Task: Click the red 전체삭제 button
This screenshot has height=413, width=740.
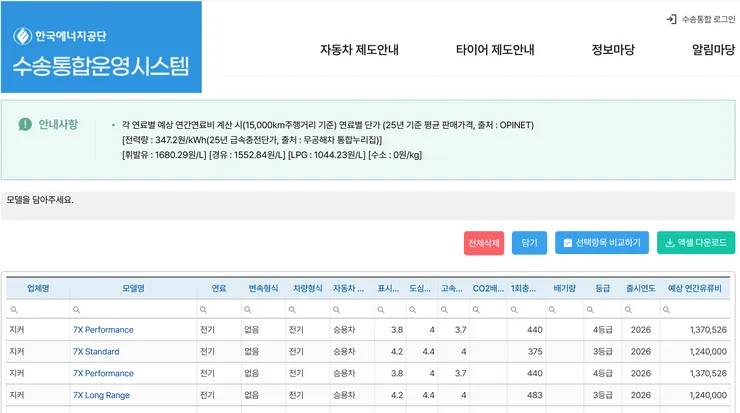Action: (484, 243)
